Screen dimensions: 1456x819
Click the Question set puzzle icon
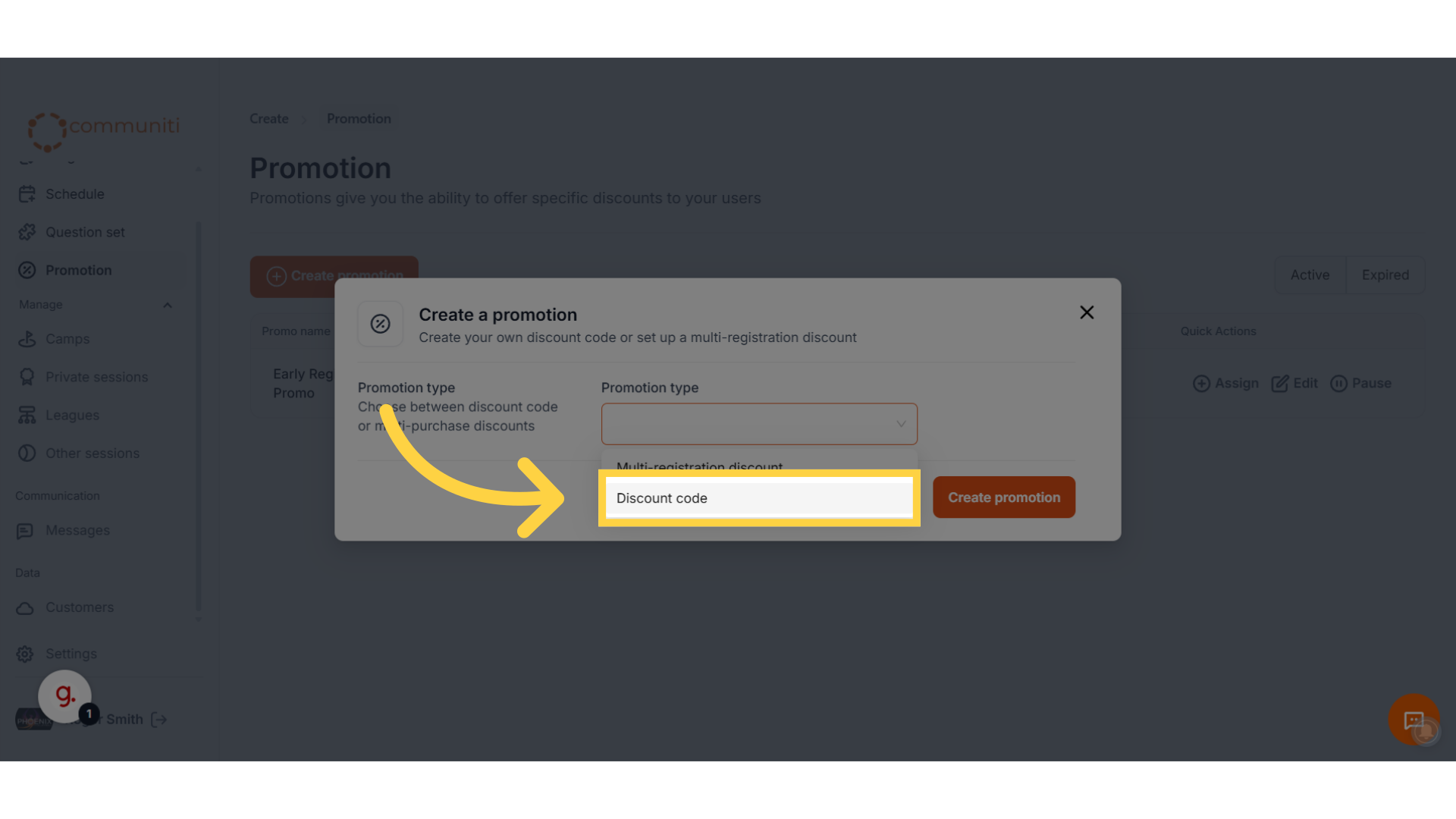pyautogui.click(x=27, y=232)
